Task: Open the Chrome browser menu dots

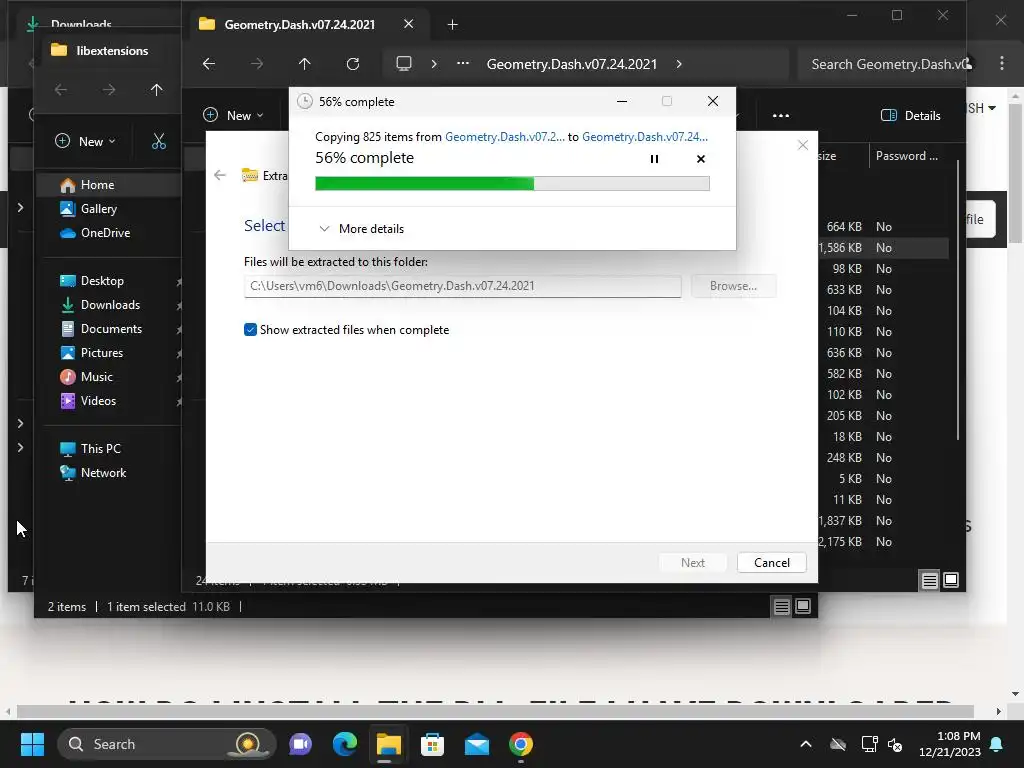Action: click(1002, 63)
